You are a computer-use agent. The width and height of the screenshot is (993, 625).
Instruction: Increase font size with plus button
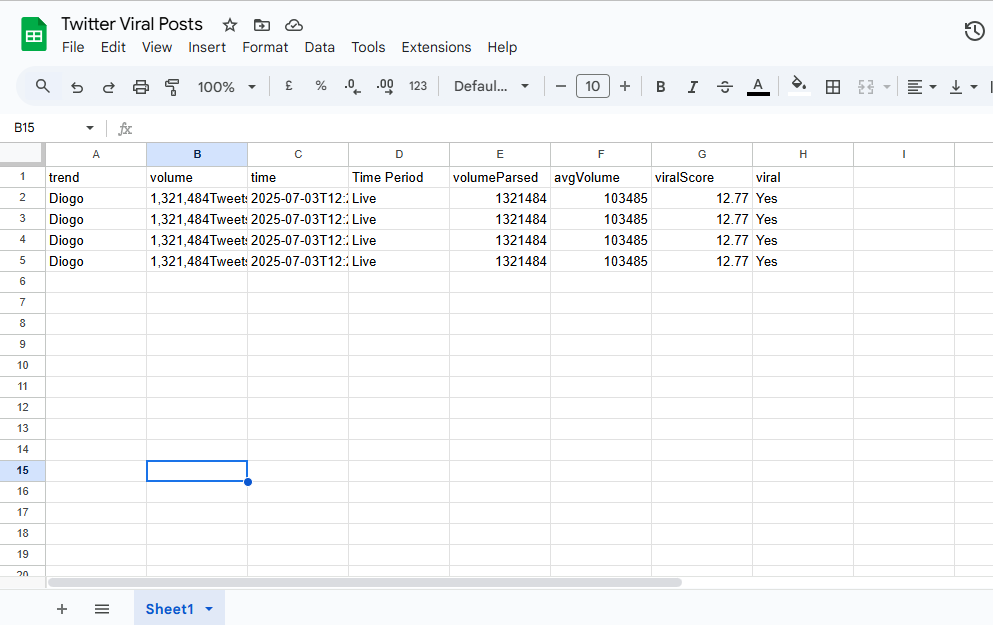tap(625, 86)
